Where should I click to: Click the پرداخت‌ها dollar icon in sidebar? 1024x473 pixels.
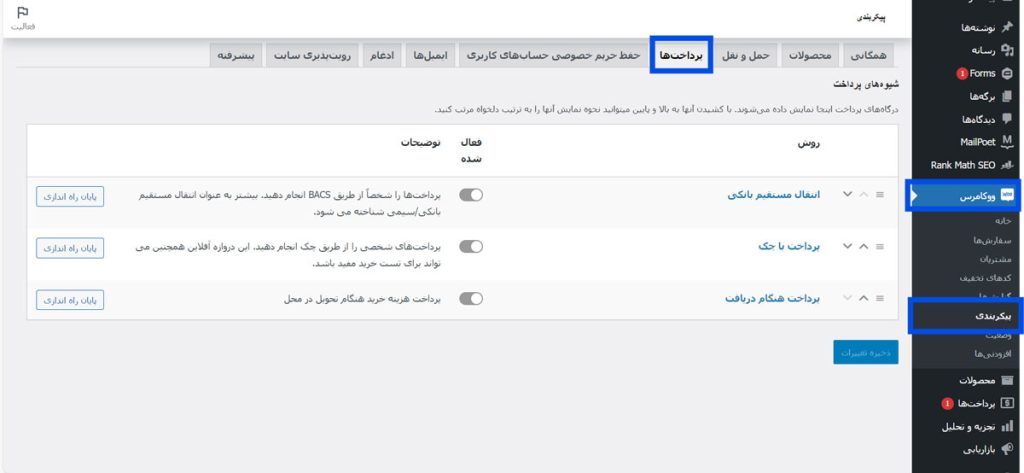click(x=1006, y=404)
